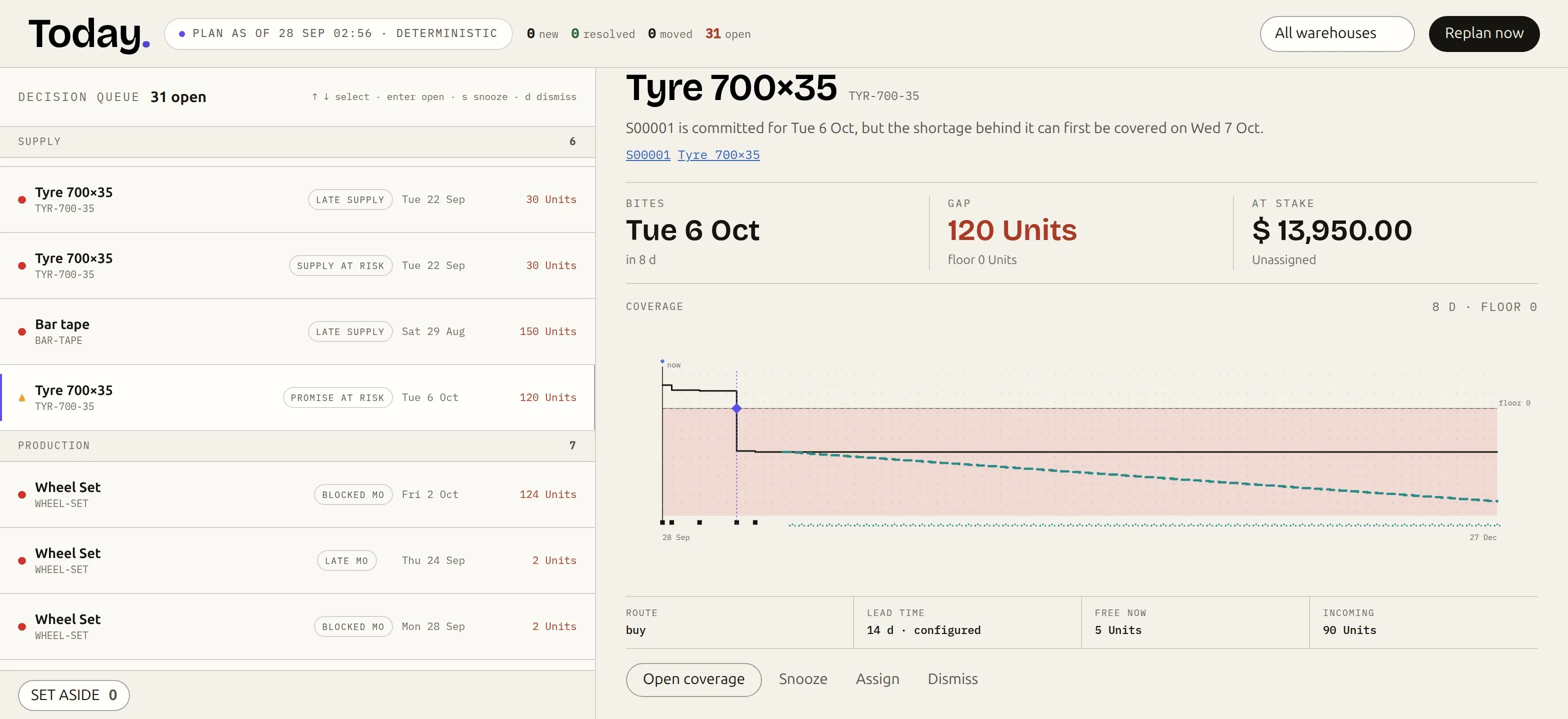Open the SET ASIDE 0 list
Viewport: 1568px width, 719px height.
pyautogui.click(x=73, y=694)
